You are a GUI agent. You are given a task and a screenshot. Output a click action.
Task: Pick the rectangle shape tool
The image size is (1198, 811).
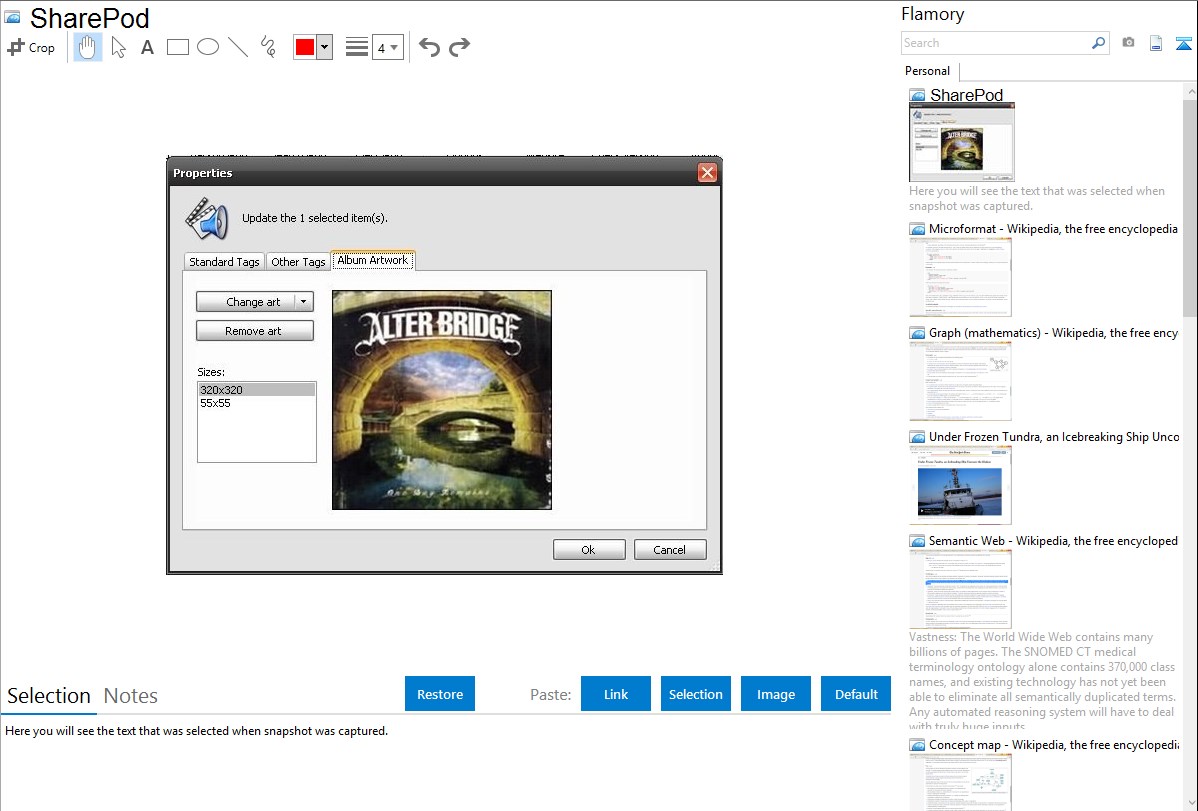click(x=178, y=47)
